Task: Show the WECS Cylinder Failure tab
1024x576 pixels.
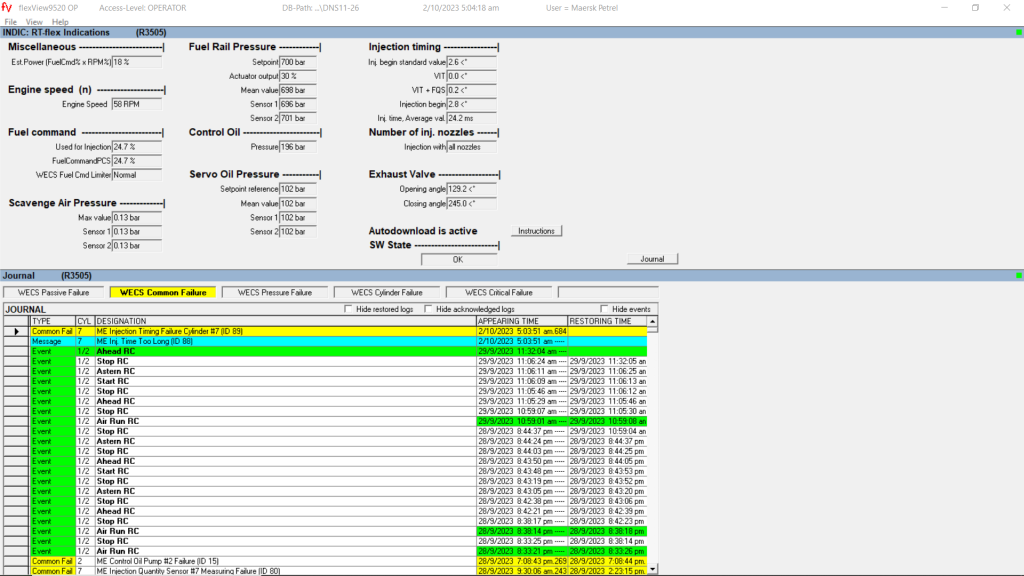Action: coord(387,292)
